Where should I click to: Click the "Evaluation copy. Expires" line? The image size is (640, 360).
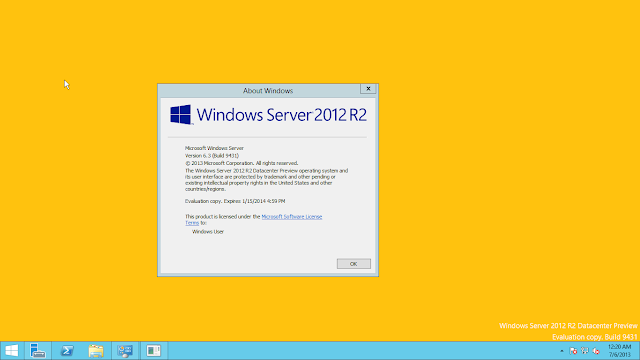(235, 201)
